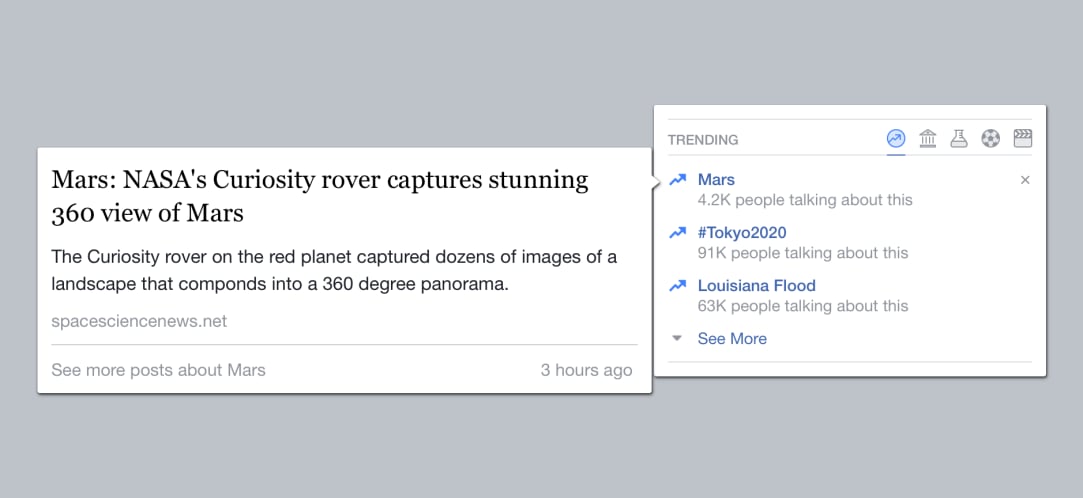Click trending arrow beside #Tokyo2020

coord(678,233)
